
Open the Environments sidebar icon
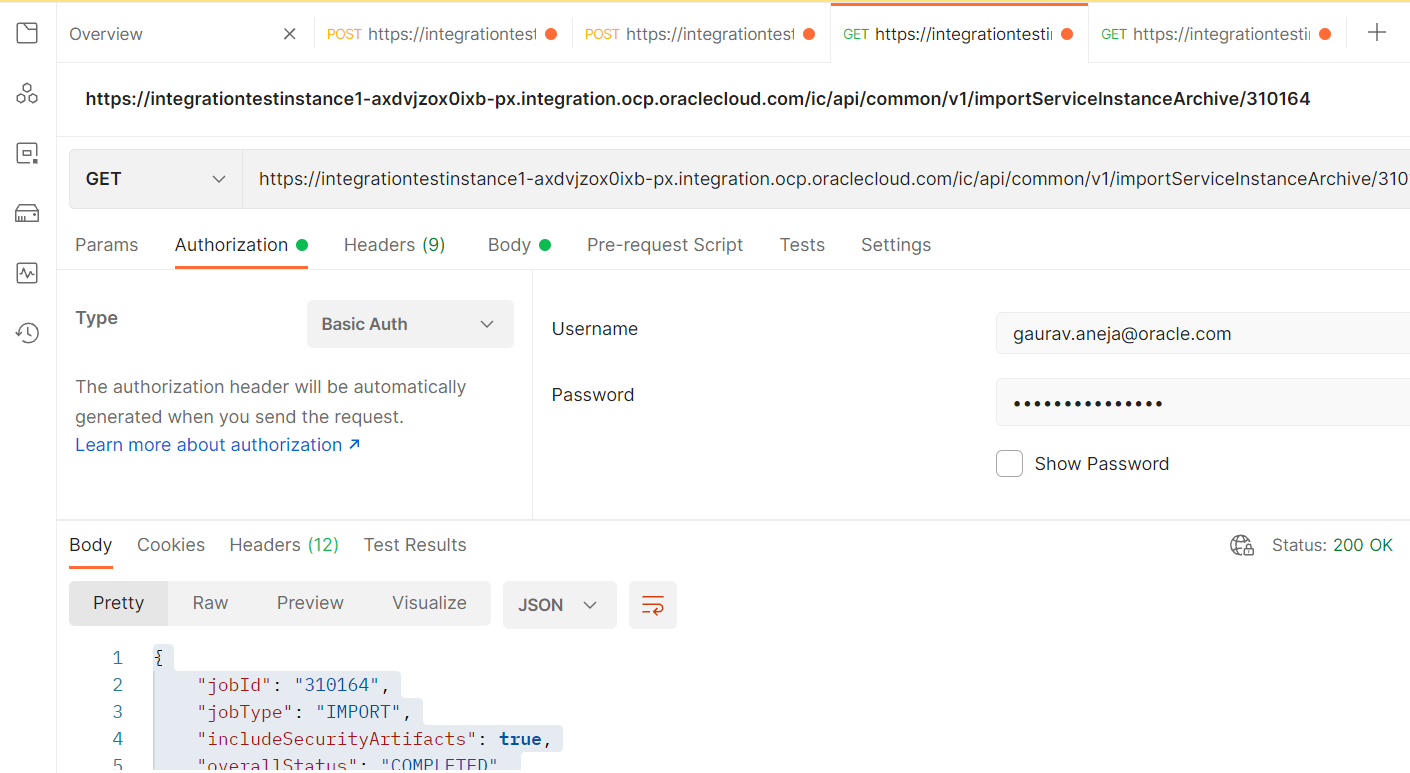[27, 152]
